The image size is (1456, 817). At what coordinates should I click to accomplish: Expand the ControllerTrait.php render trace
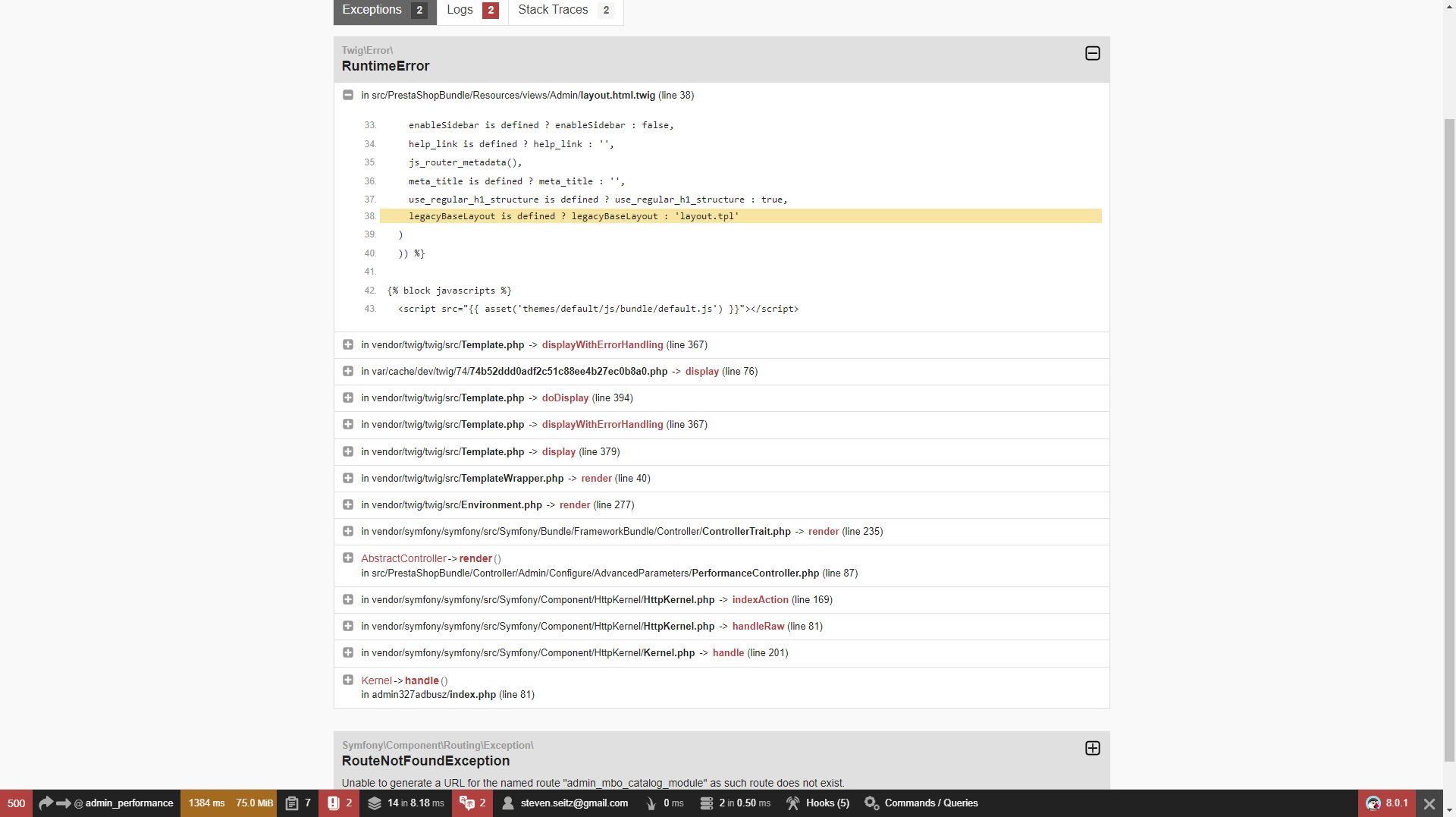coord(348,531)
